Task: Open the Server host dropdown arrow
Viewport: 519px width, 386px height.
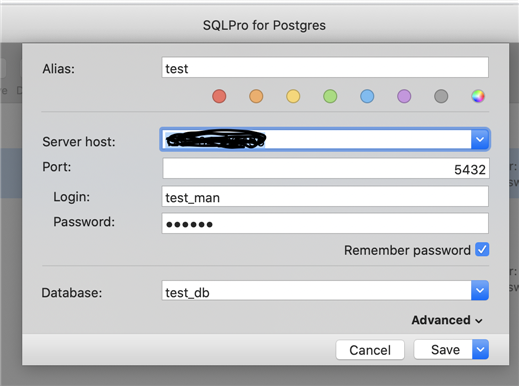Action: click(x=480, y=139)
